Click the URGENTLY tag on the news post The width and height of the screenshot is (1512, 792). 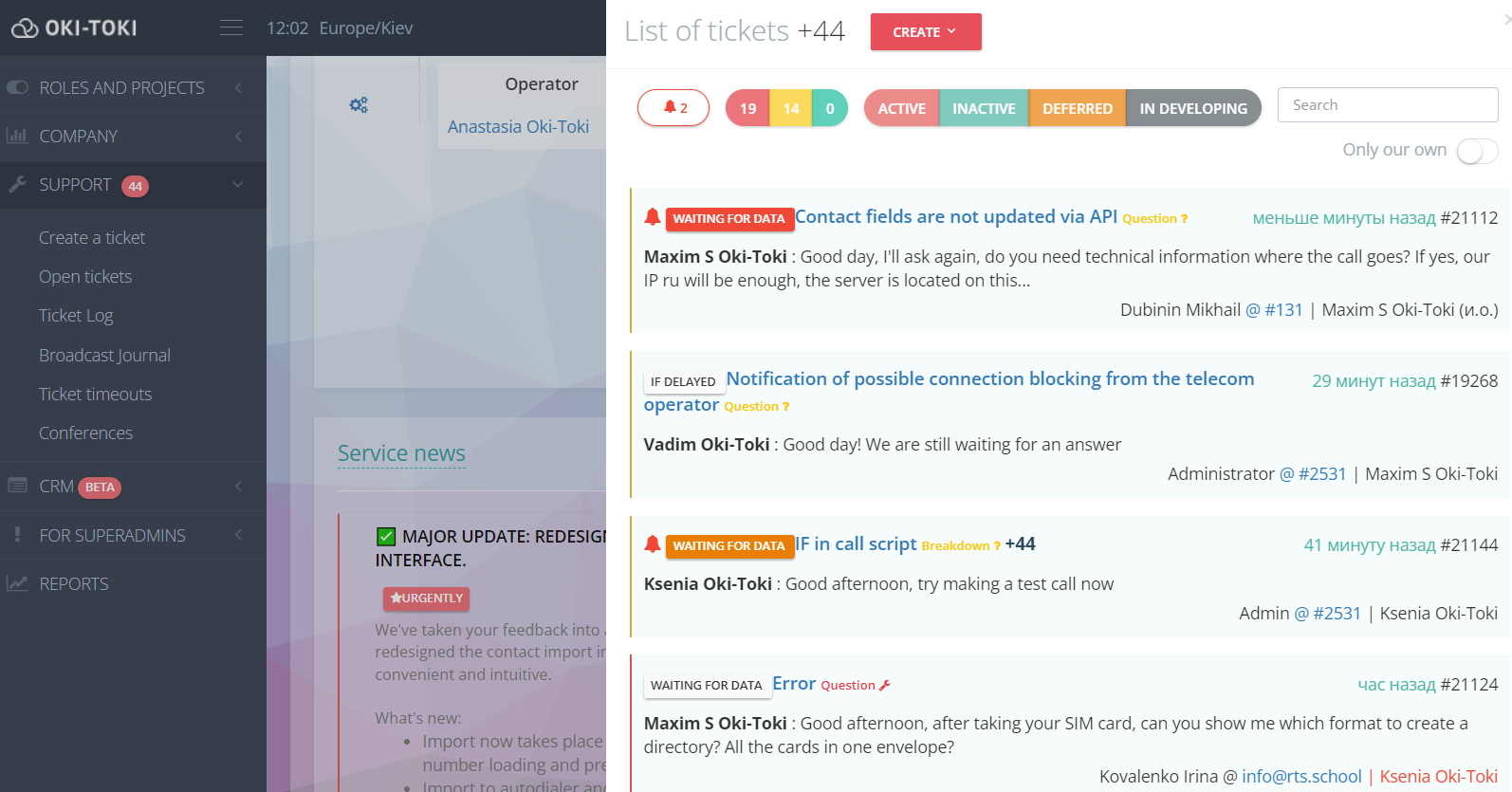pyautogui.click(x=426, y=599)
